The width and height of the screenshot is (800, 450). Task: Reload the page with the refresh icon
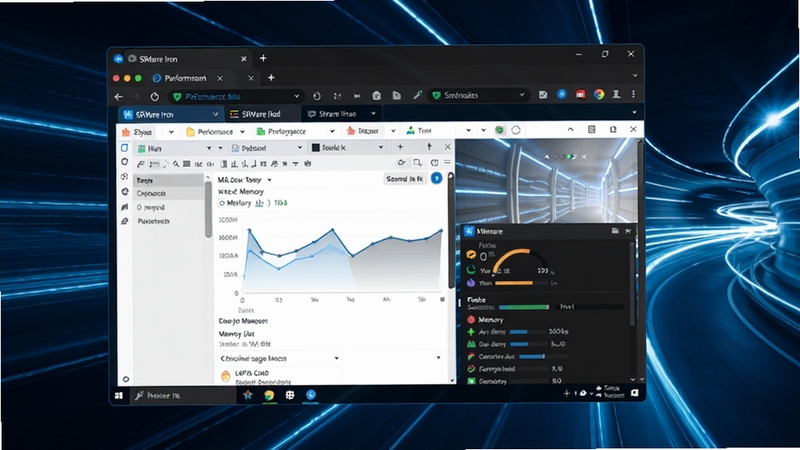pyautogui.click(x=155, y=96)
